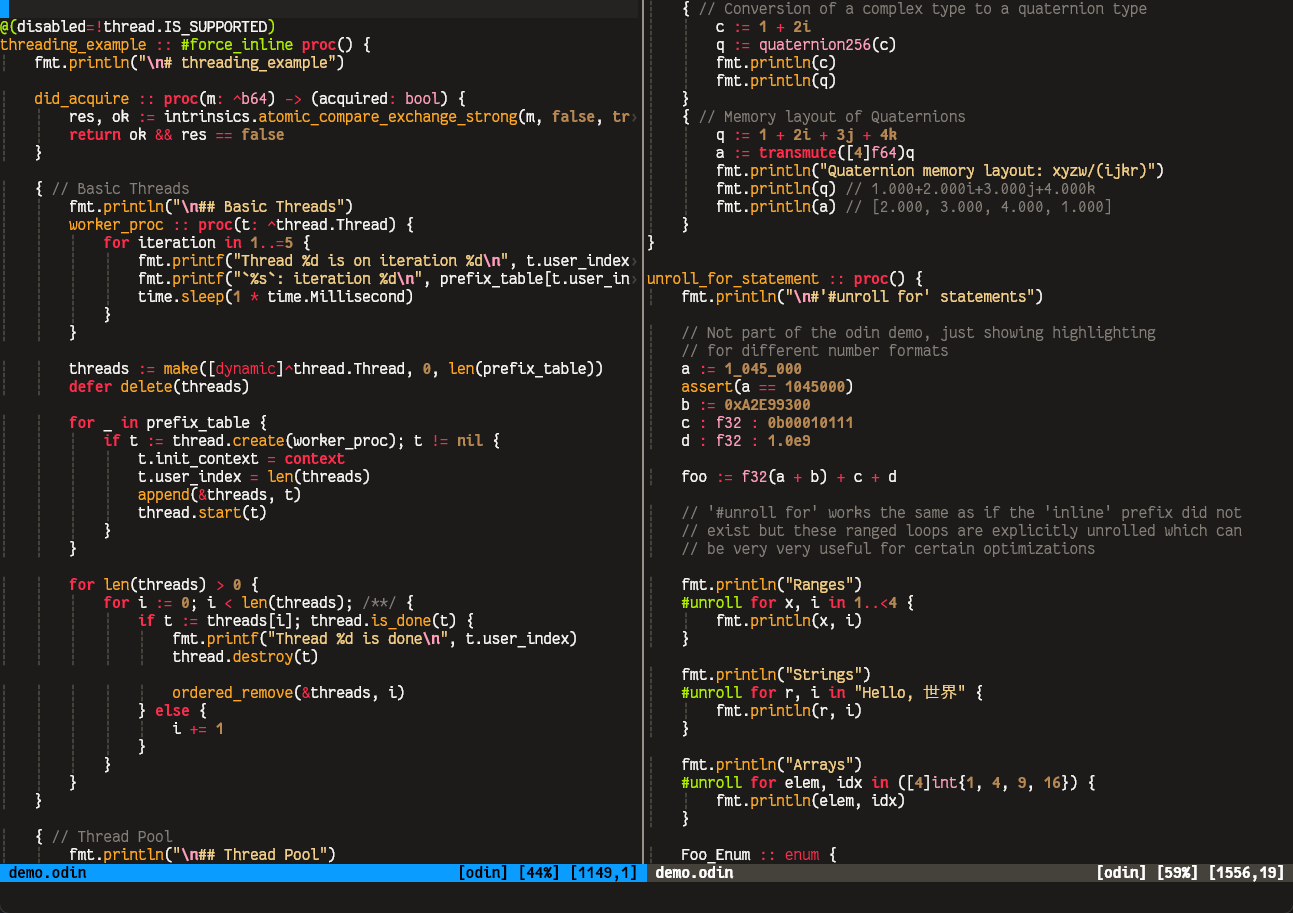
Task: Click the 'thread.destroy(t)' call
Action: click(245, 657)
